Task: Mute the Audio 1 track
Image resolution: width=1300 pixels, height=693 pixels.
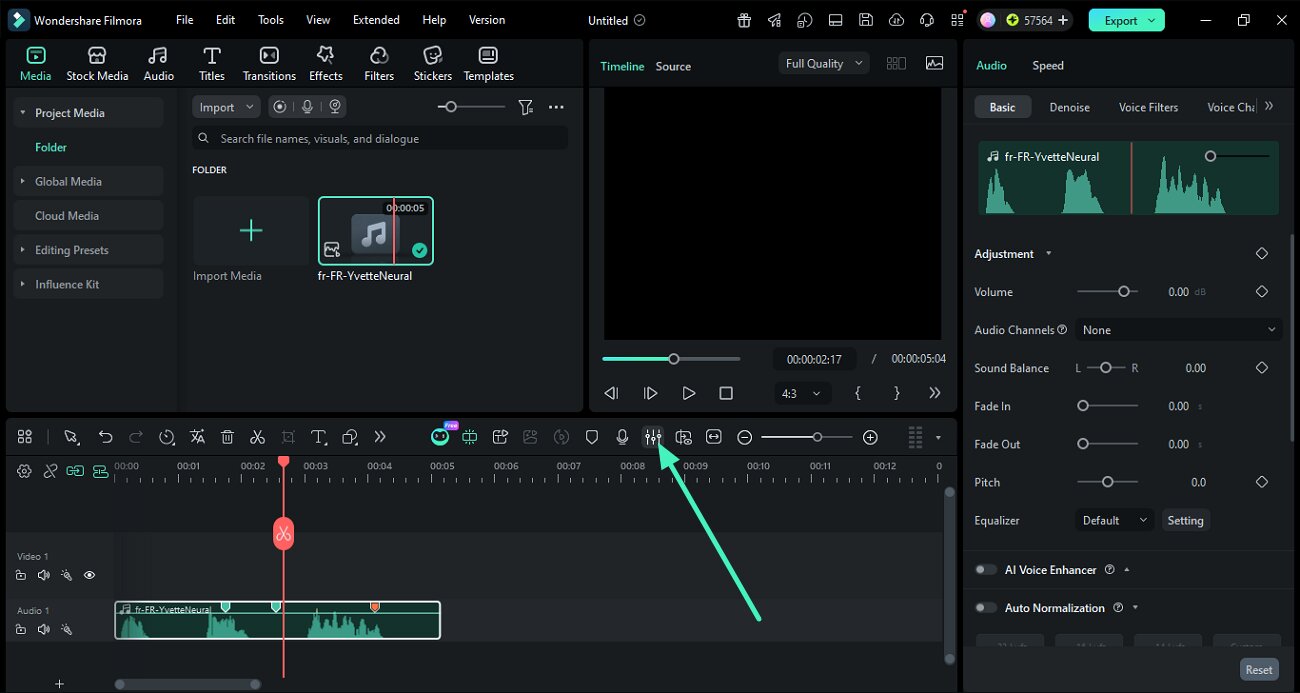Action: pyautogui.click(x=43, y=629)
